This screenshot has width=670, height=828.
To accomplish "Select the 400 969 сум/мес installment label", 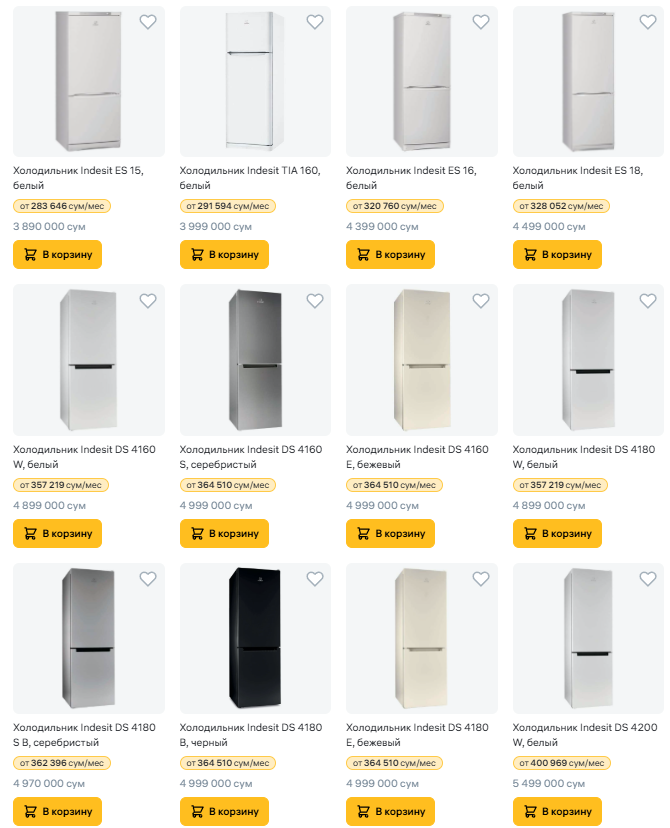I will tap(561, 763).
